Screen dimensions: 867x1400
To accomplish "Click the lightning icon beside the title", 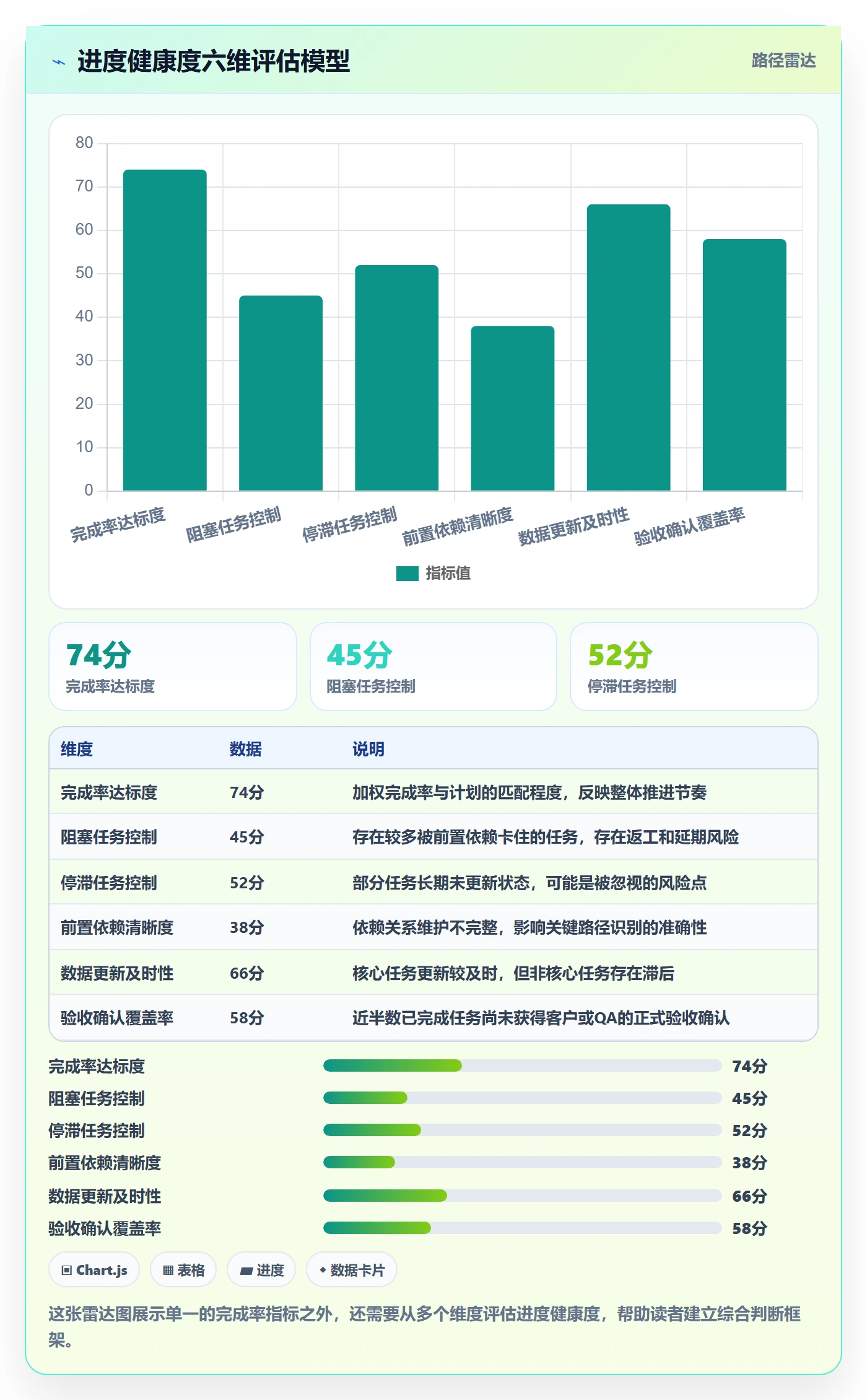I will coord(59,62).
